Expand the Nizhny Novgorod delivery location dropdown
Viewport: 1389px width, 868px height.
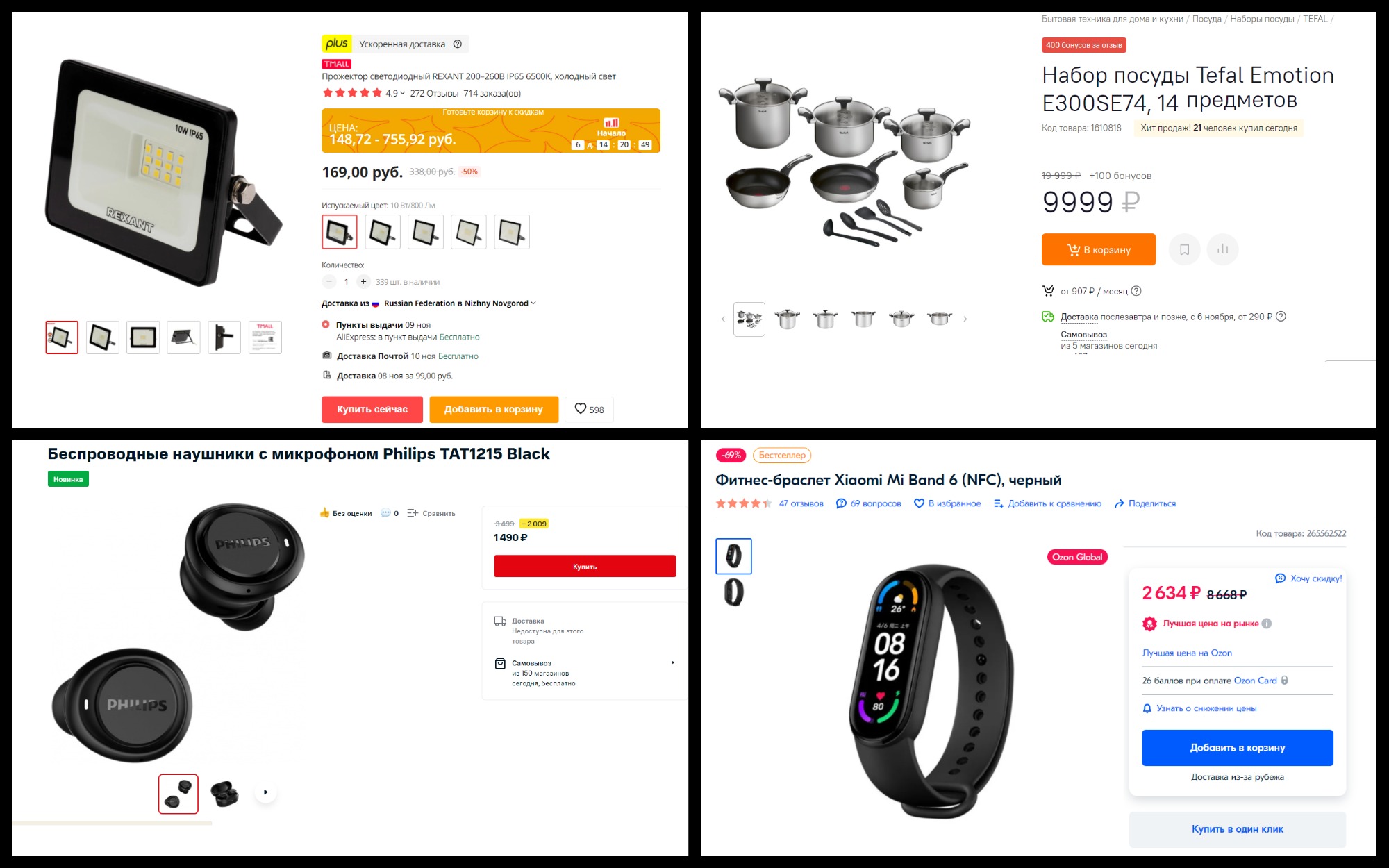click(x=533, y=303)
